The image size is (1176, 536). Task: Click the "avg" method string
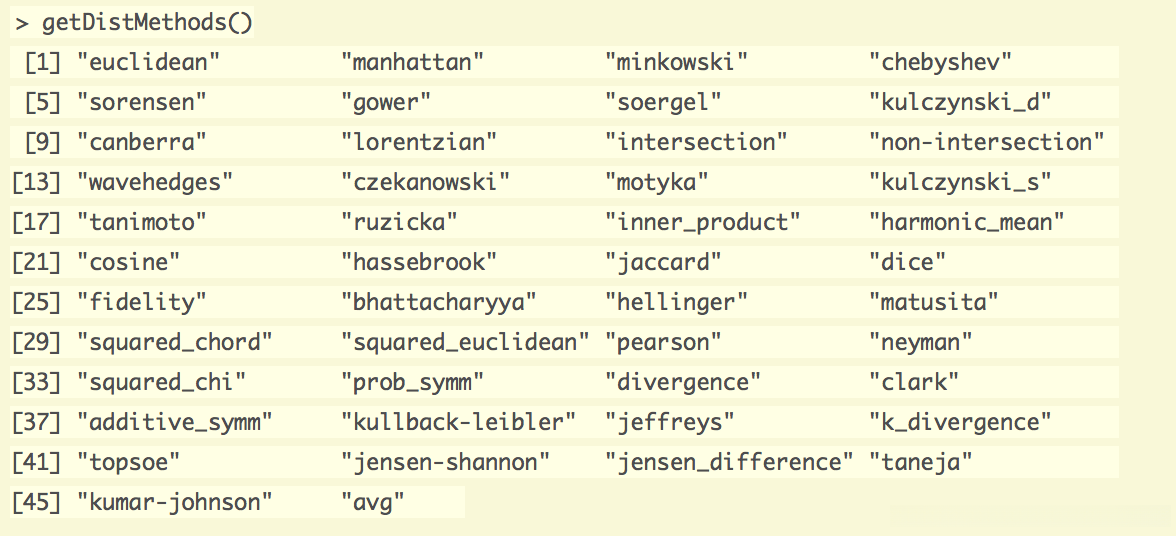pyautogui.click(x=373, y=502)
